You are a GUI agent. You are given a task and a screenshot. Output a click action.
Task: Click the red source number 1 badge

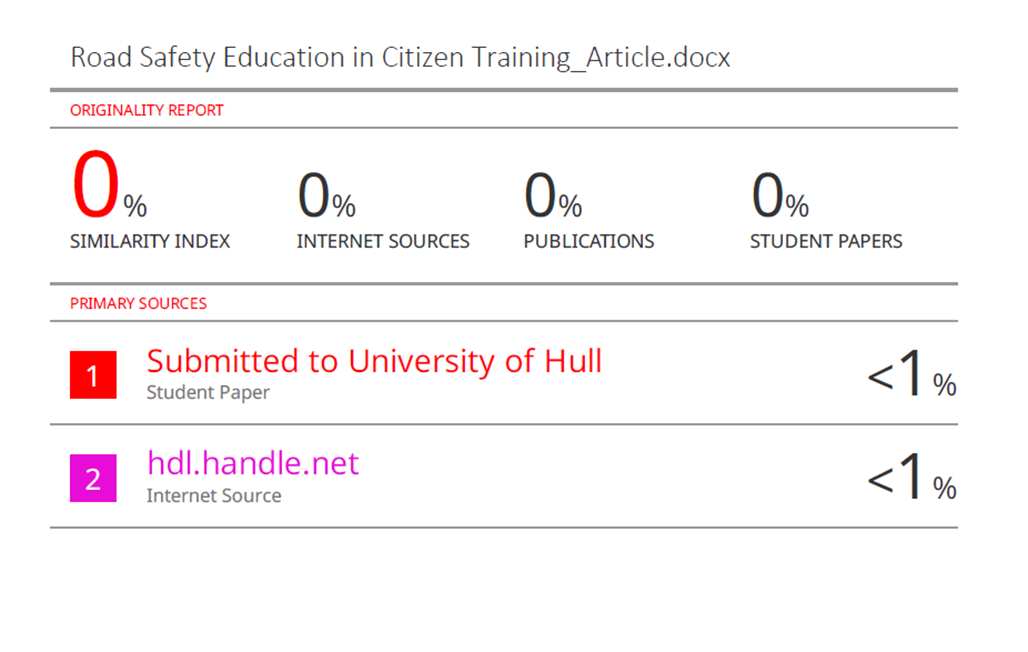[93, 375]
